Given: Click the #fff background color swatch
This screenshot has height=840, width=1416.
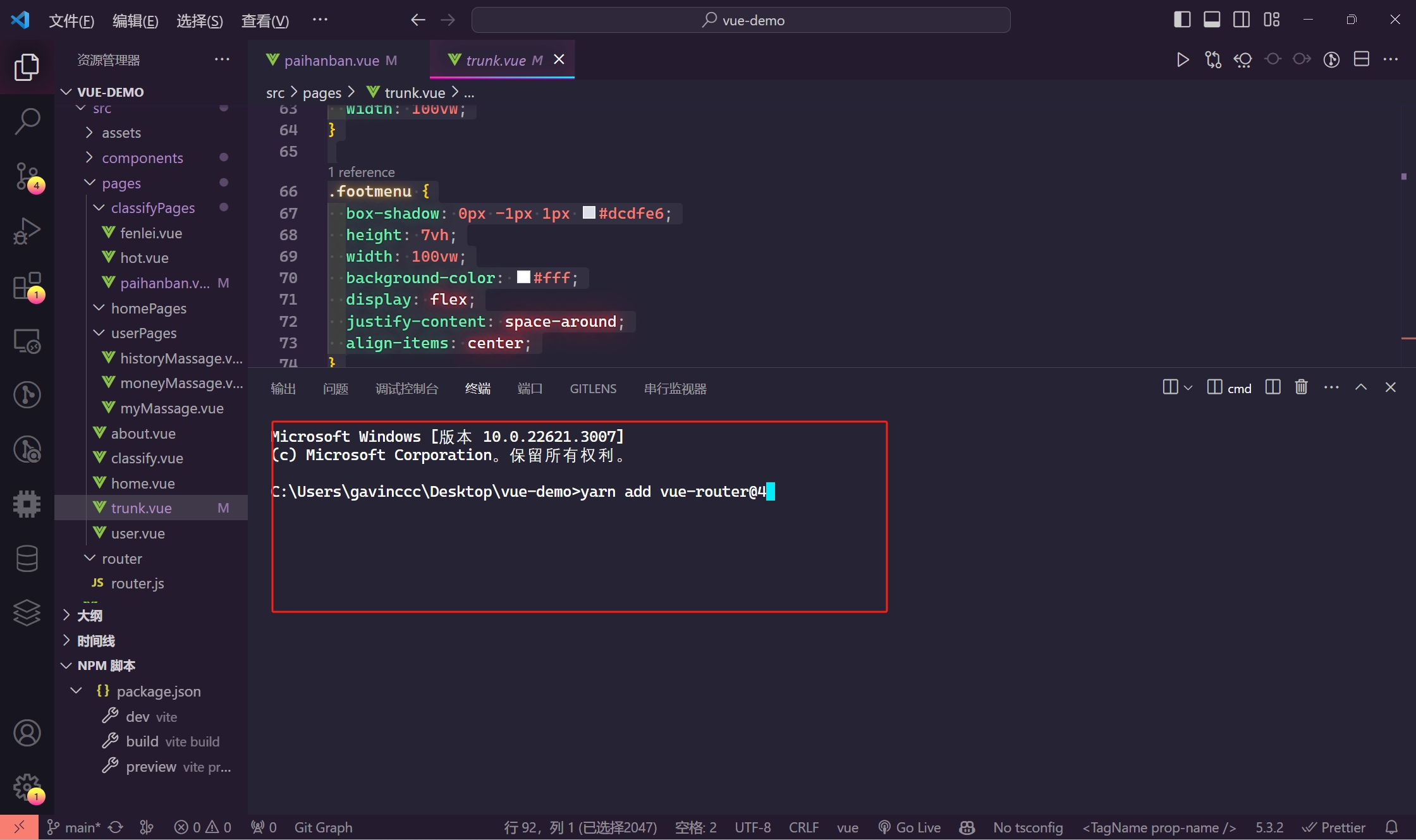Looking at the screenshot, I should click(x=523, y=277).
